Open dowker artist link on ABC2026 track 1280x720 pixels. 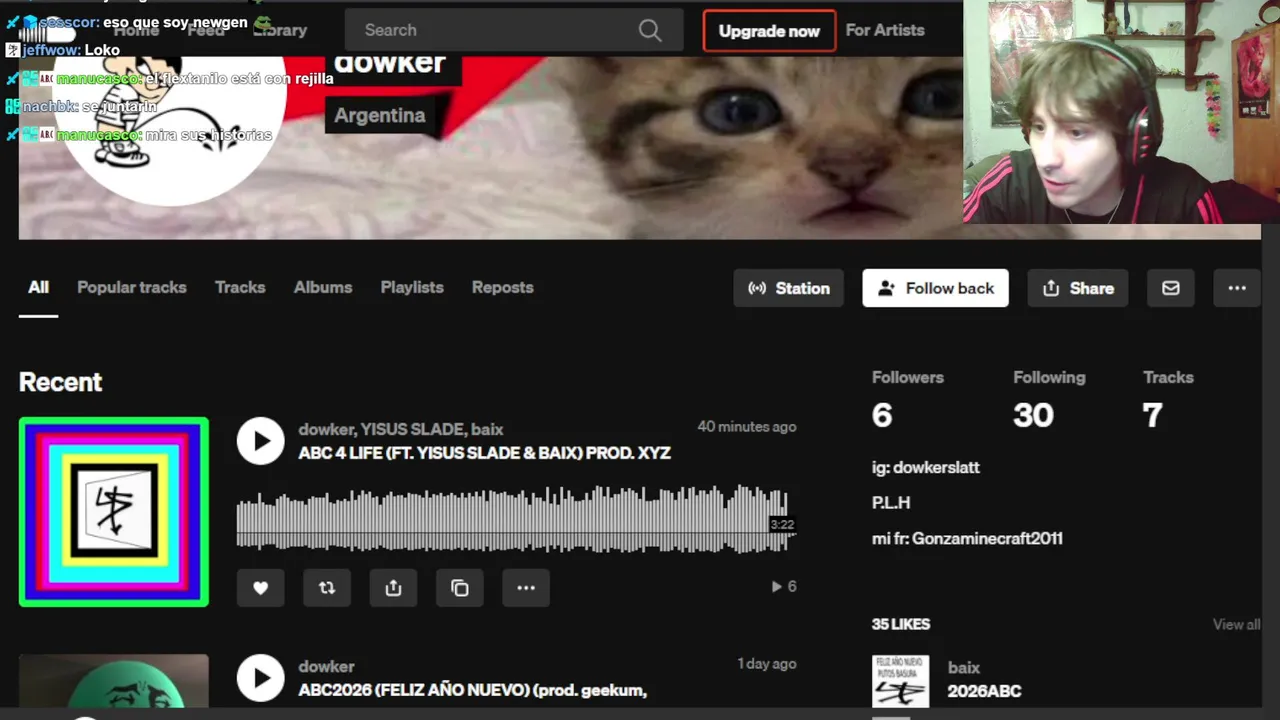click(x=326, y=666)
